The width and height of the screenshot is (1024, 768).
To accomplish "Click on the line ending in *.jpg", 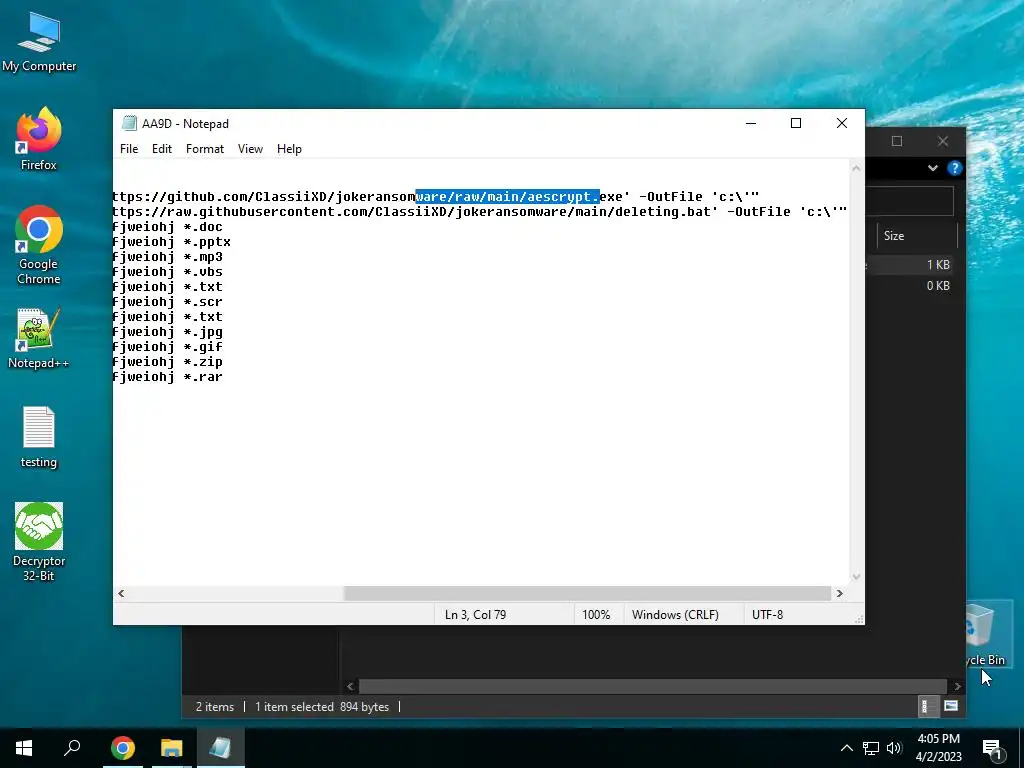I will click(168, 332).
